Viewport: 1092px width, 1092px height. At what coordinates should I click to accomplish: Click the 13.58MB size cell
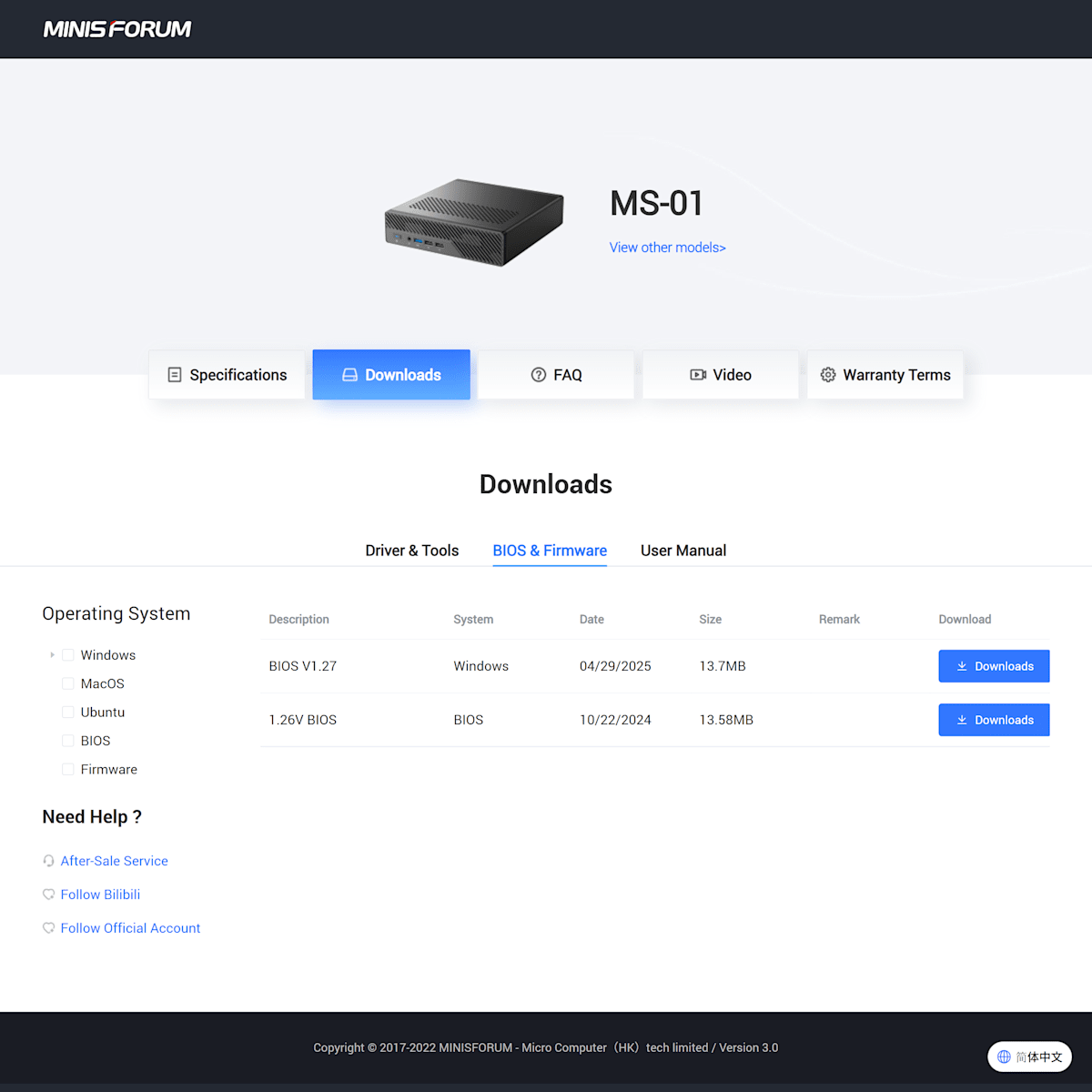coord(726,720)
